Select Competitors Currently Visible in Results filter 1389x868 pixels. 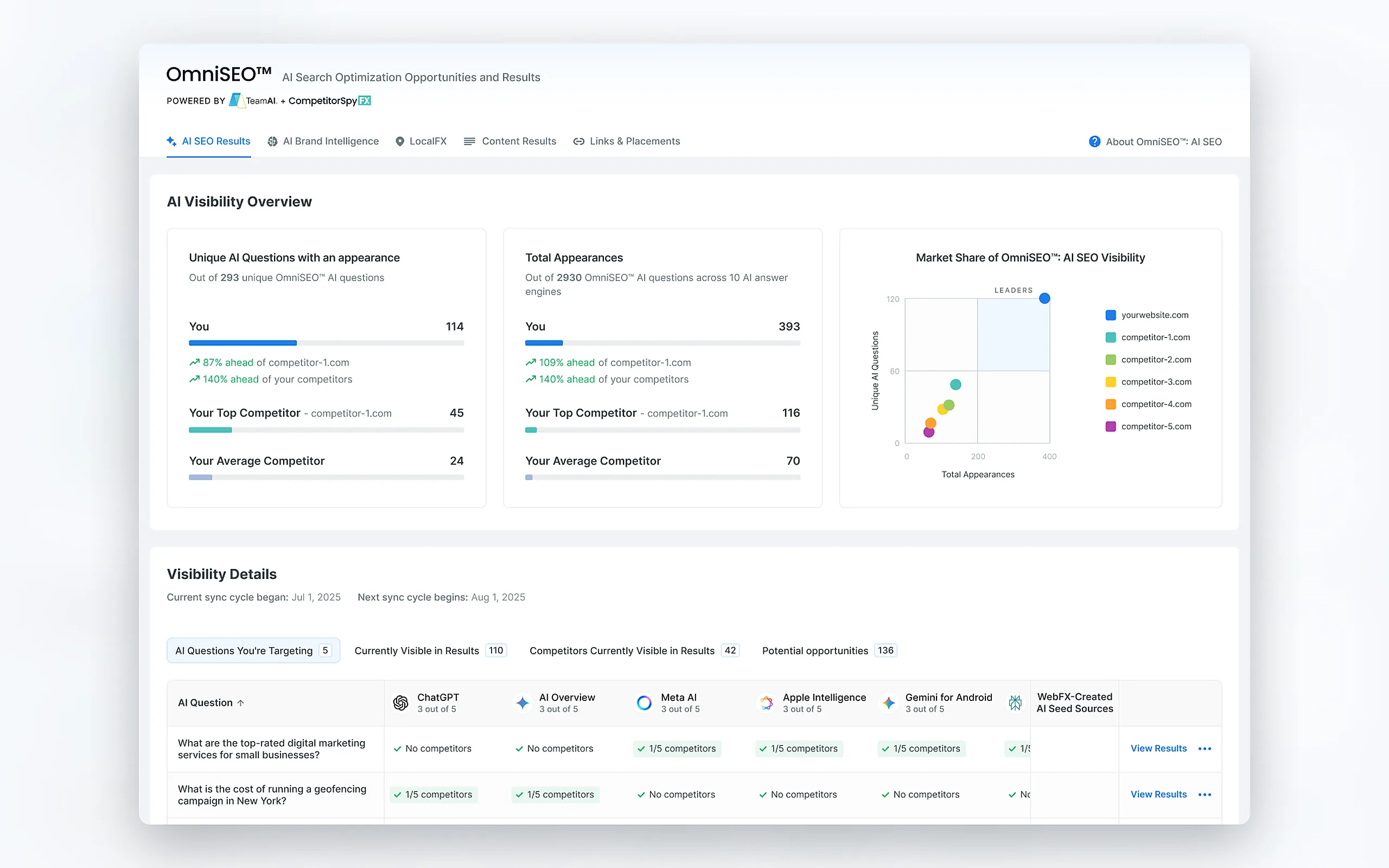point(634,650)
